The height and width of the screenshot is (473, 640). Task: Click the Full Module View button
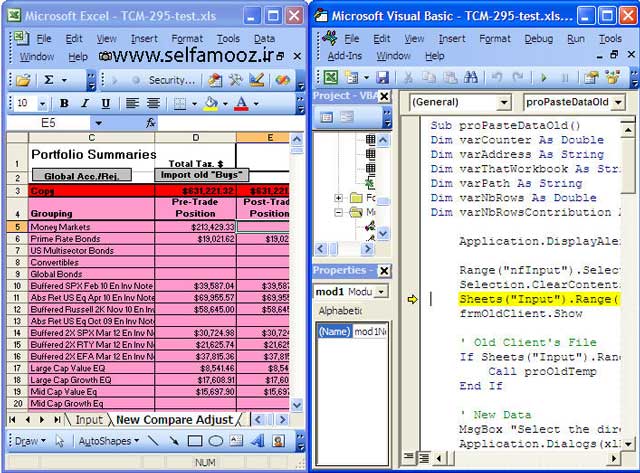[424, 457]
